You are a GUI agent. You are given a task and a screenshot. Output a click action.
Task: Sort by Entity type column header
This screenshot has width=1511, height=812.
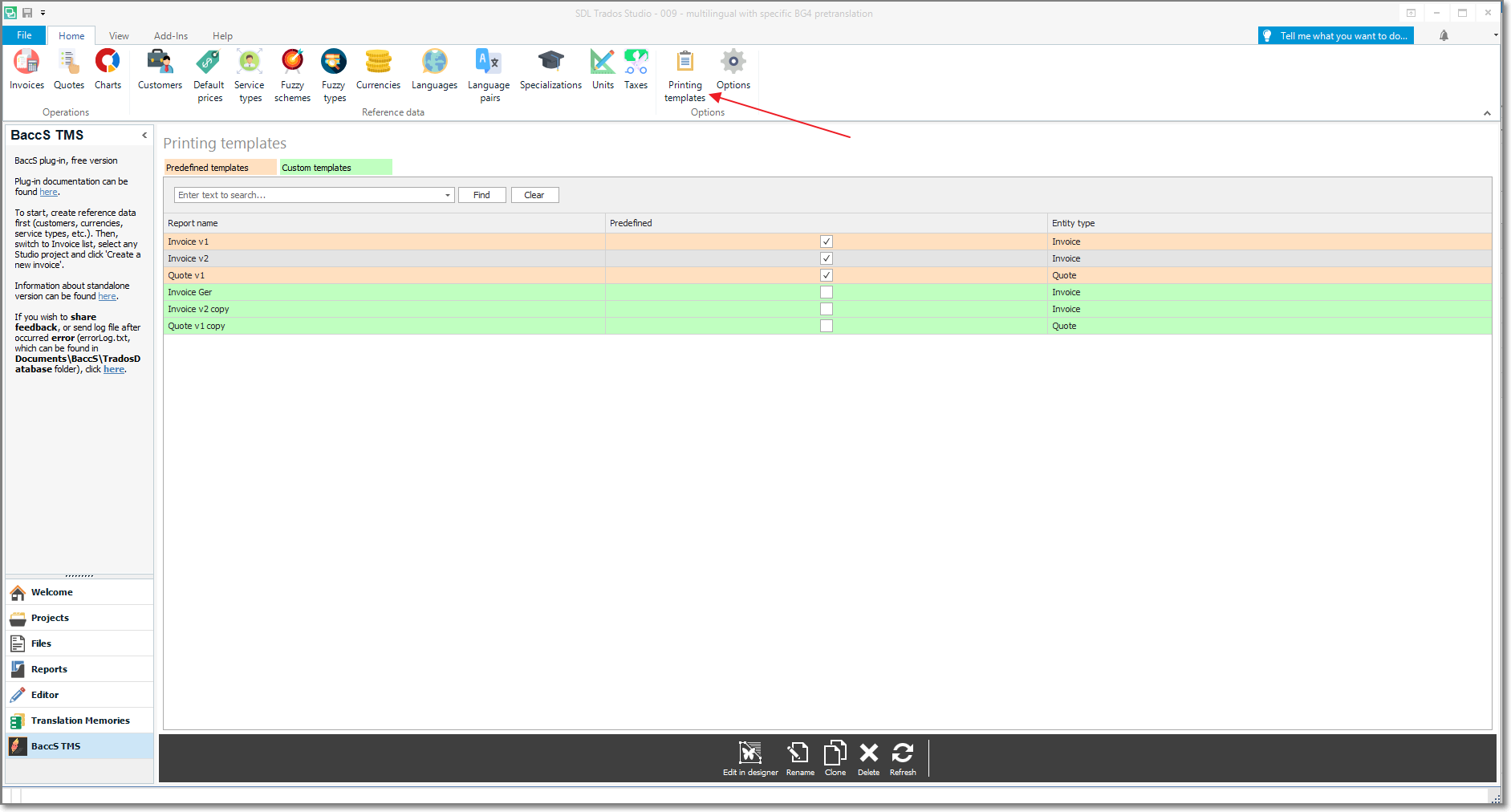(1270, 223)
